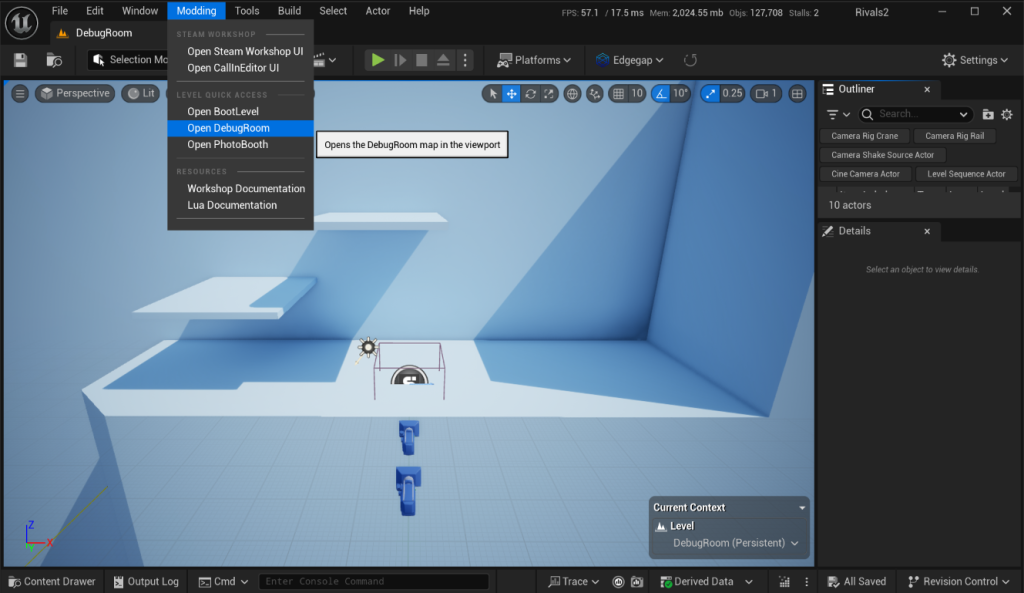This screenshot has width=1024, height=593.
Task: Open the Actor menu
Action: (377, 11)
